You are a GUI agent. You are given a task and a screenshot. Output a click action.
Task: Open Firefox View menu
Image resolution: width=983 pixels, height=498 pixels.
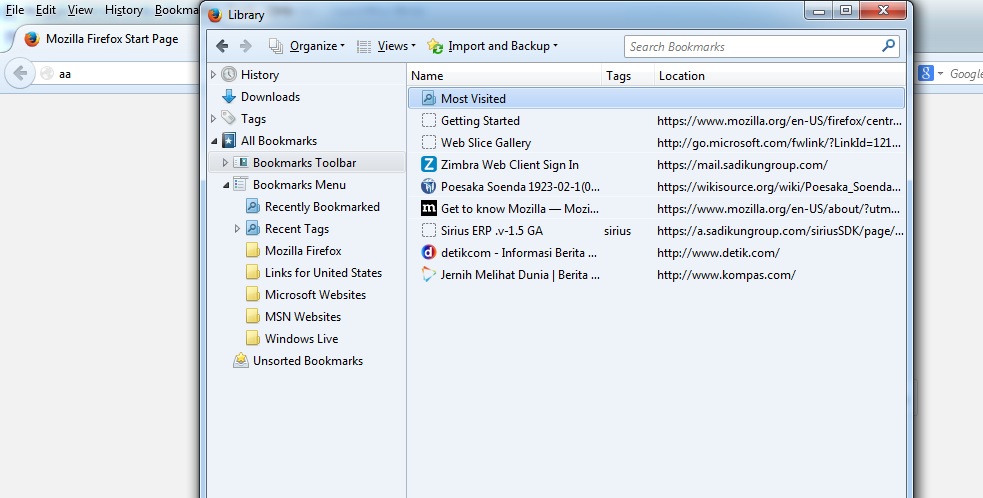point(80,10)
